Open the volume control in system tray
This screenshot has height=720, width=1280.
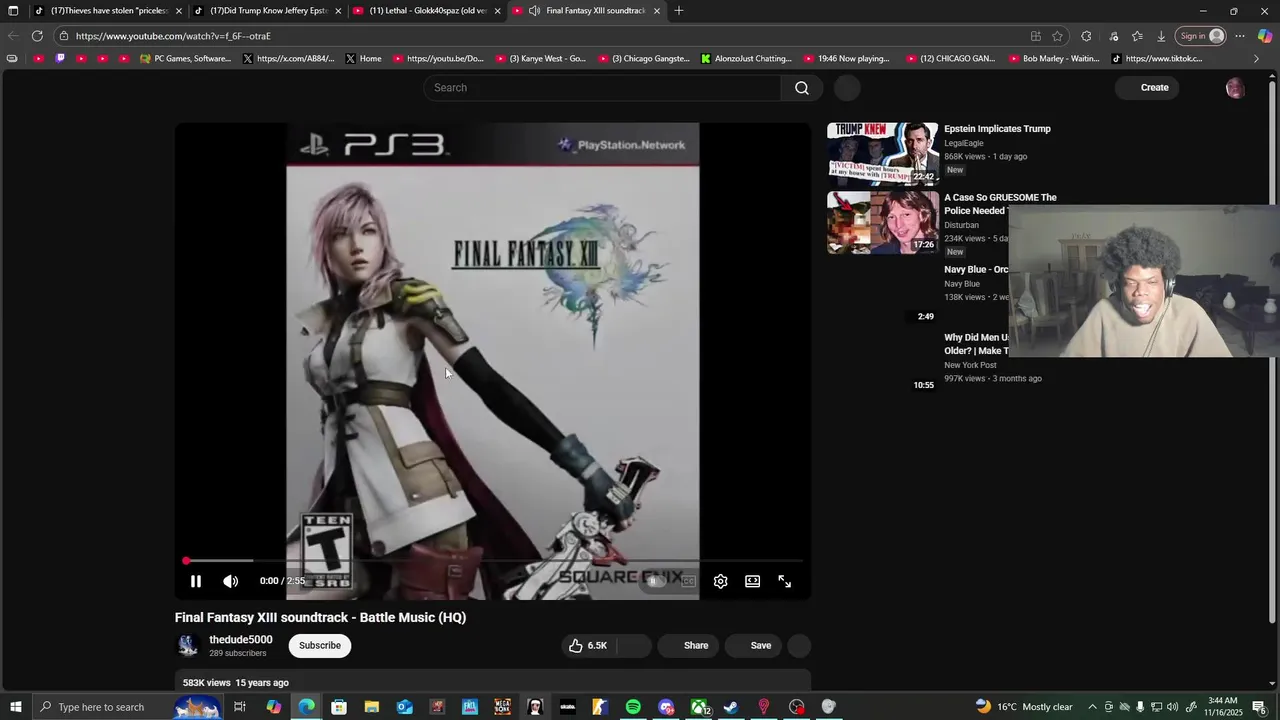(x=1172, y=707)
